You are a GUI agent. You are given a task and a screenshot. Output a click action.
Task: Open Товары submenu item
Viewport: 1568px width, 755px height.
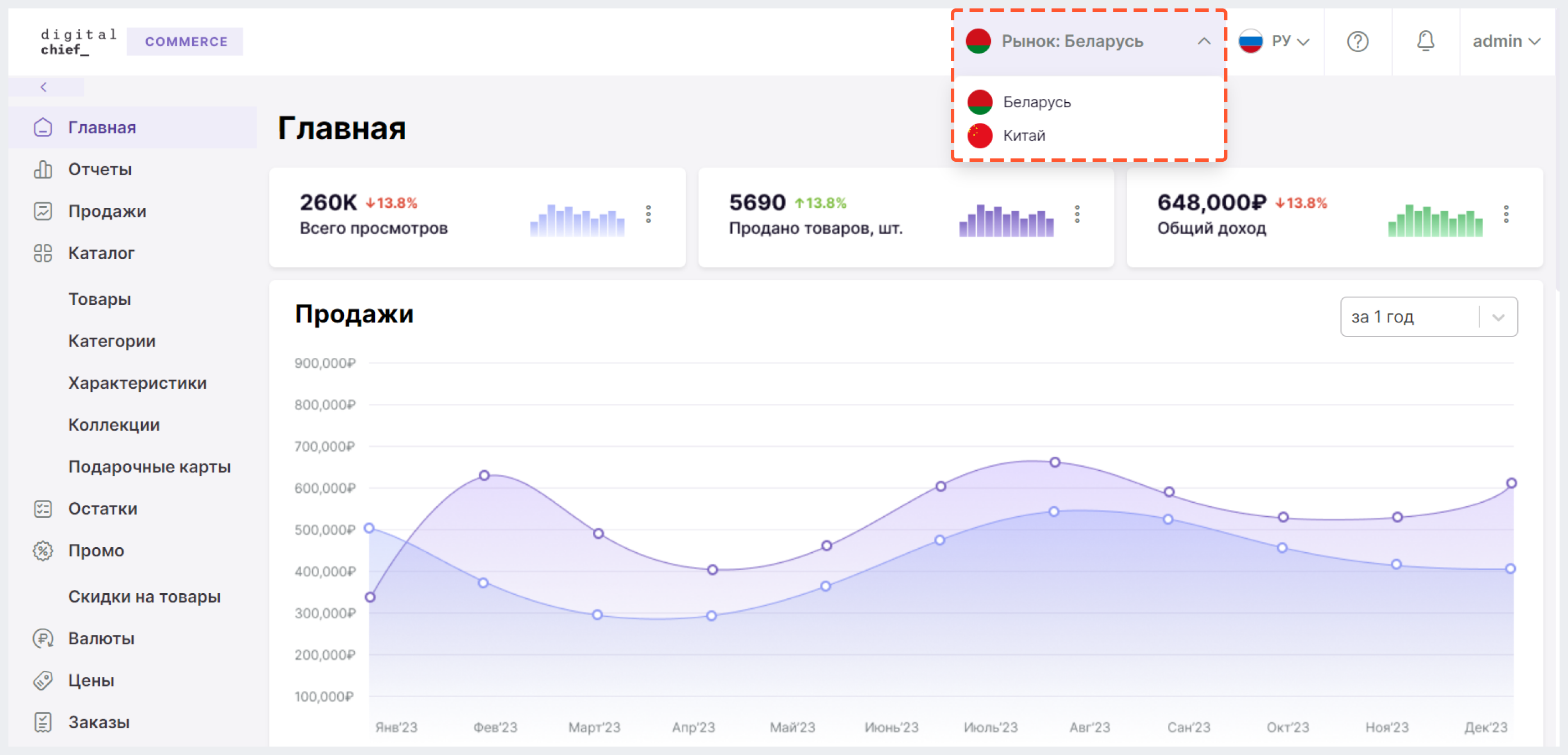(x=99, y=299)
